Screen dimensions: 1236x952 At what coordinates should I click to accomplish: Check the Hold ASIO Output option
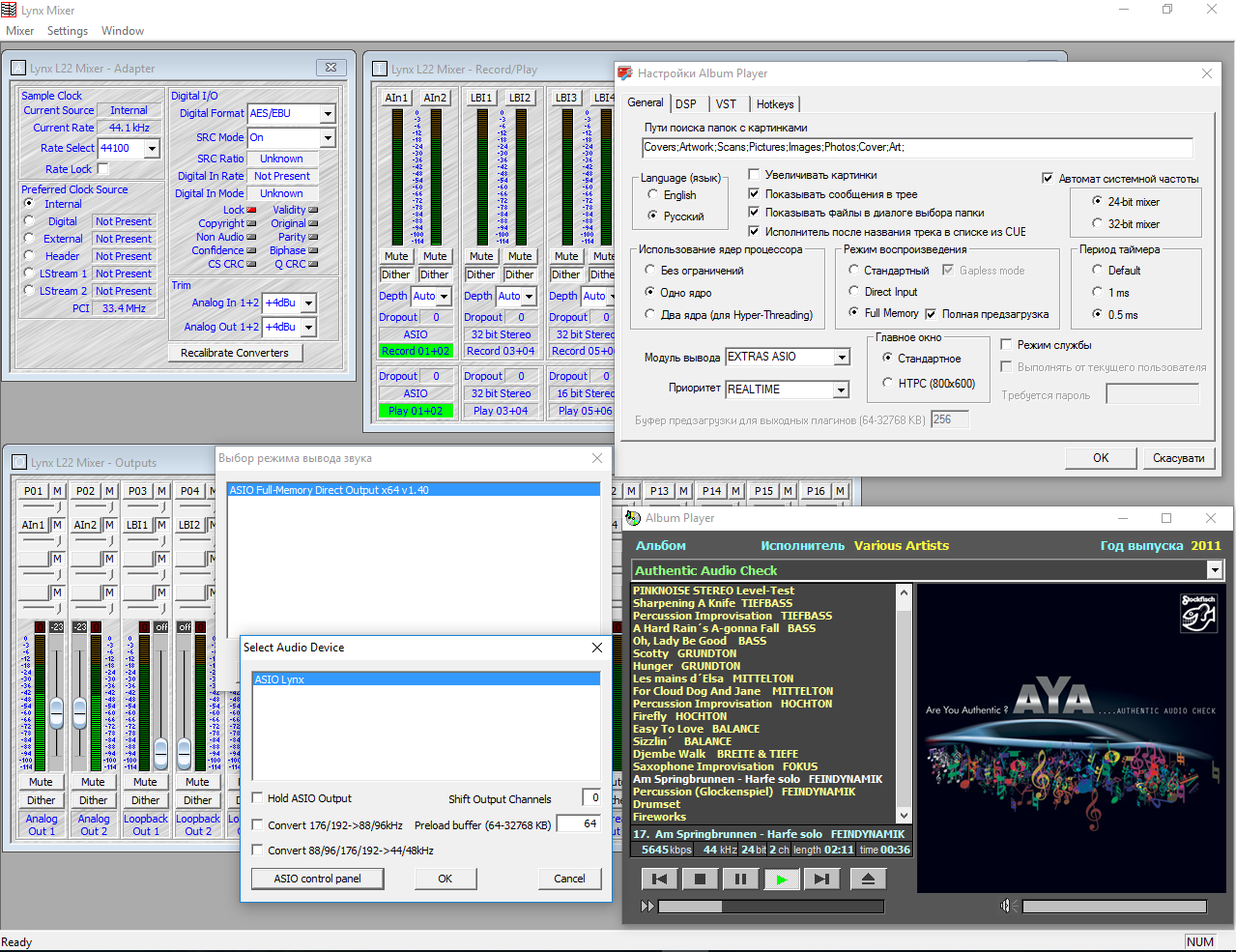pos(257,798)
